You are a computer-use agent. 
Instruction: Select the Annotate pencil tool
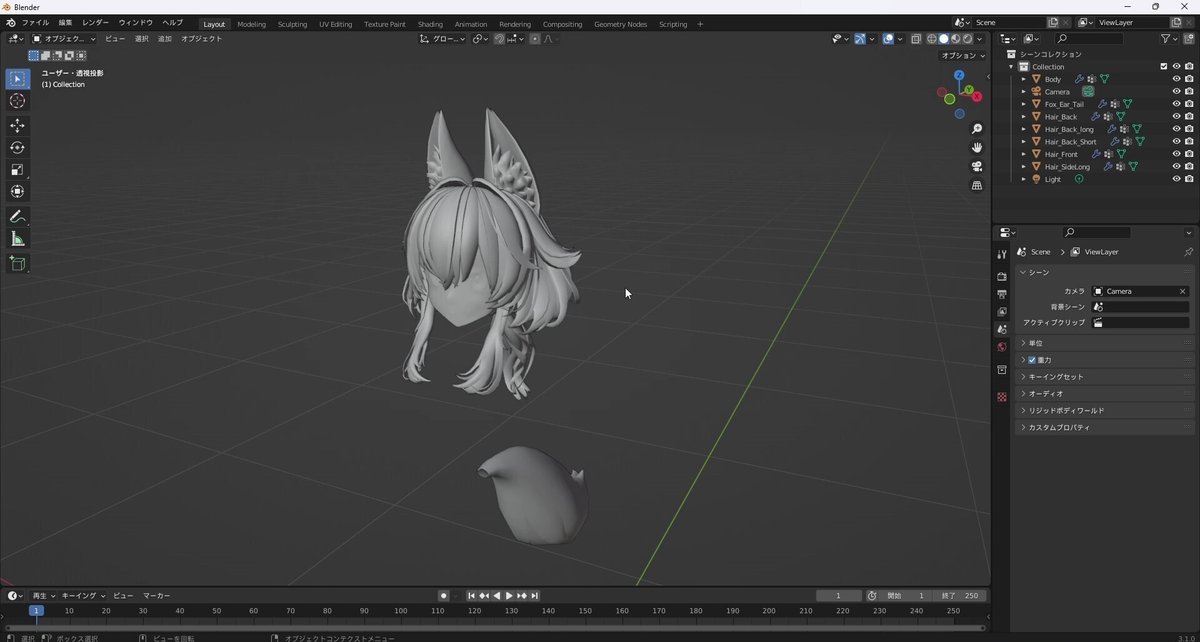pos(17,217)
